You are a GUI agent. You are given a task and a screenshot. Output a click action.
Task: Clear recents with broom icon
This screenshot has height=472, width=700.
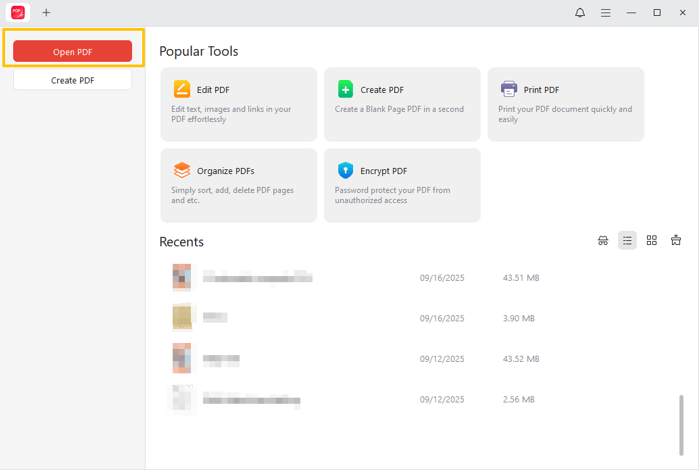pos(675,240)
